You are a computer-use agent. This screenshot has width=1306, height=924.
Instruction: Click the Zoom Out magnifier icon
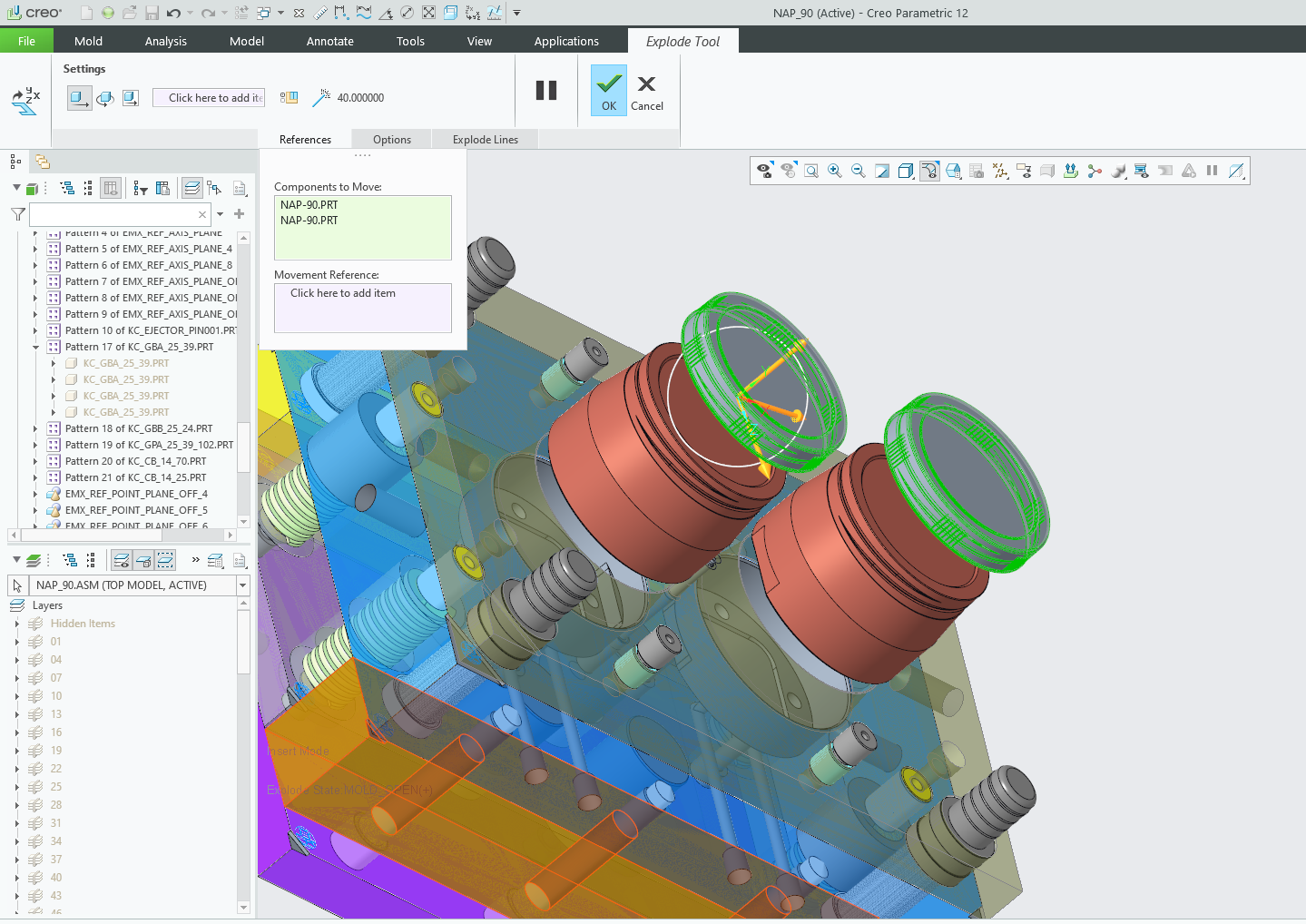pos(859,171)
